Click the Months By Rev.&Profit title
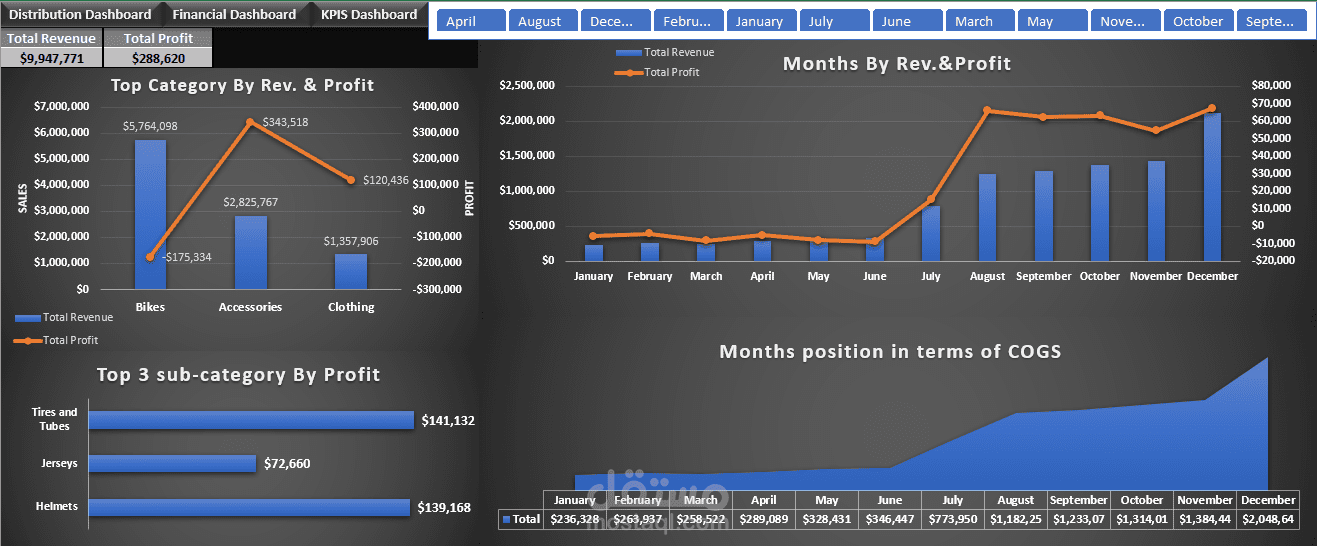Viewport: 1317px width, 546px height. point(897,64)
